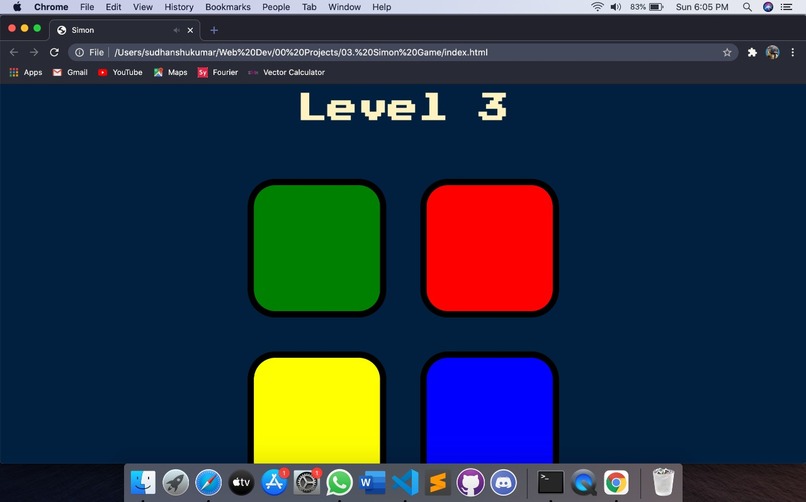The width and height of the screenshot is (806, 502).
Task: Open the History menu
Action: click(179, 7)
